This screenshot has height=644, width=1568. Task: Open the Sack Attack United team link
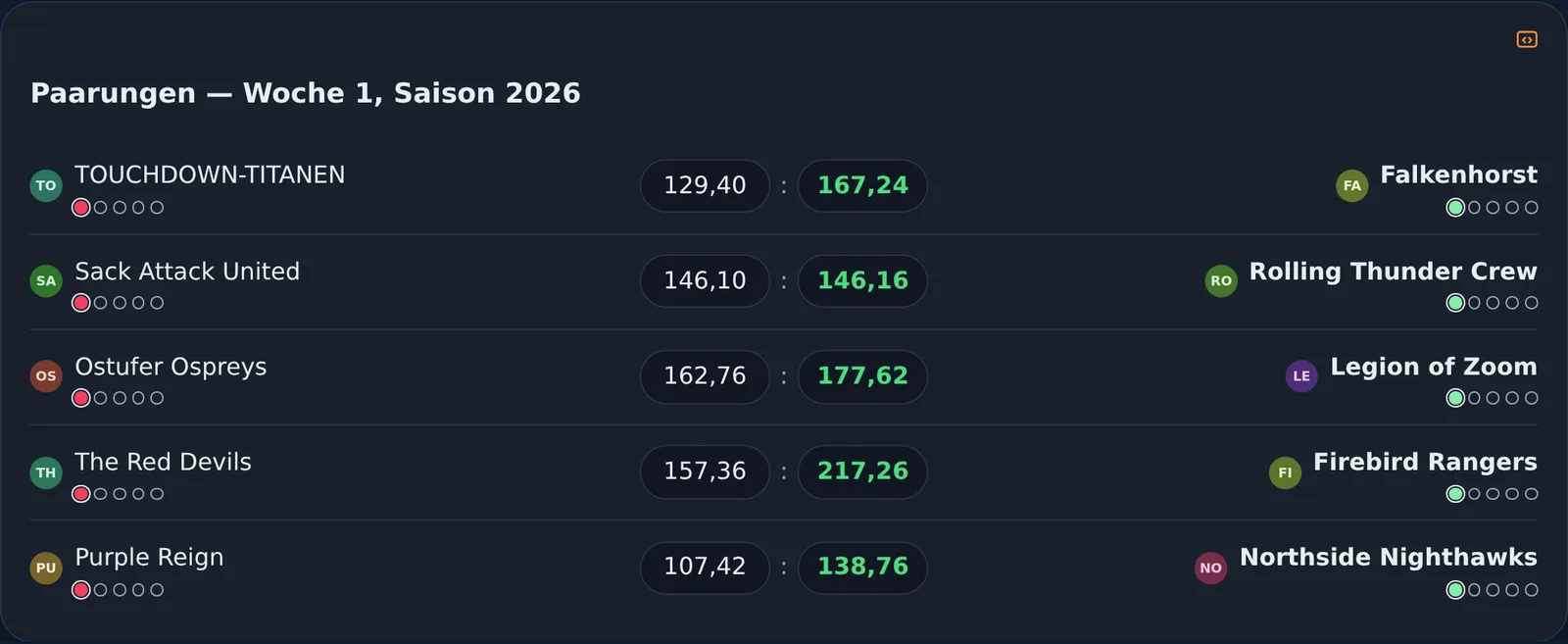[x=187, y=272]
